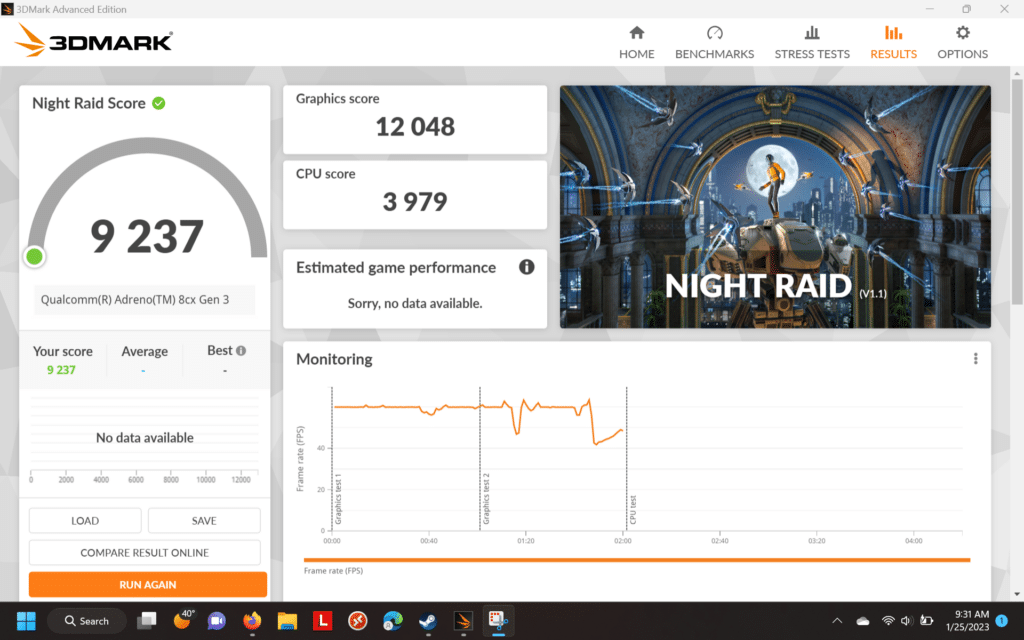The width and height of the screenshot is (1024, 640).
Task: Open Task View from the taskbar
Action: pos(146,620)
